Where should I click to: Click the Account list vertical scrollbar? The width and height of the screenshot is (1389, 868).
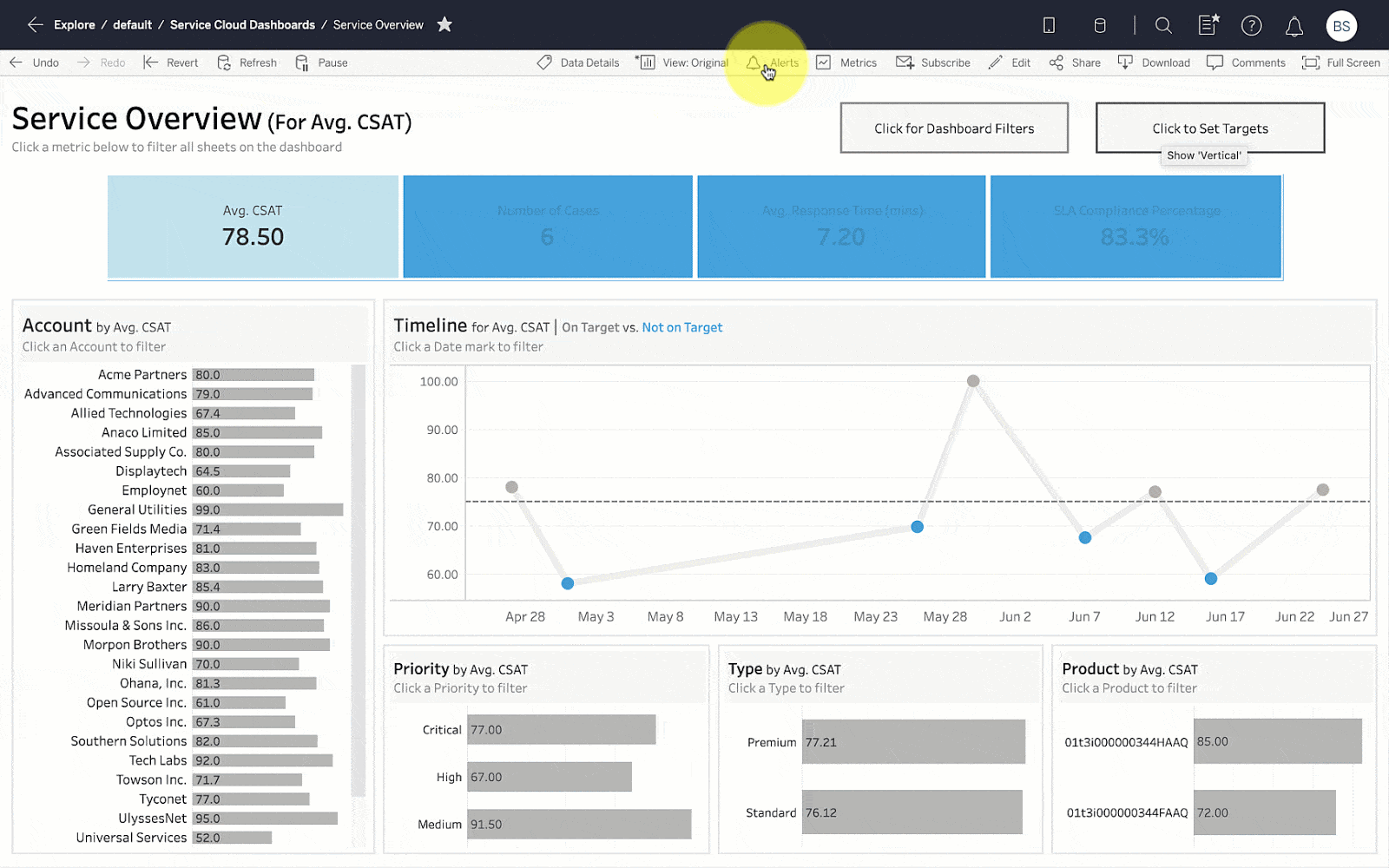(x=358, y=580)
